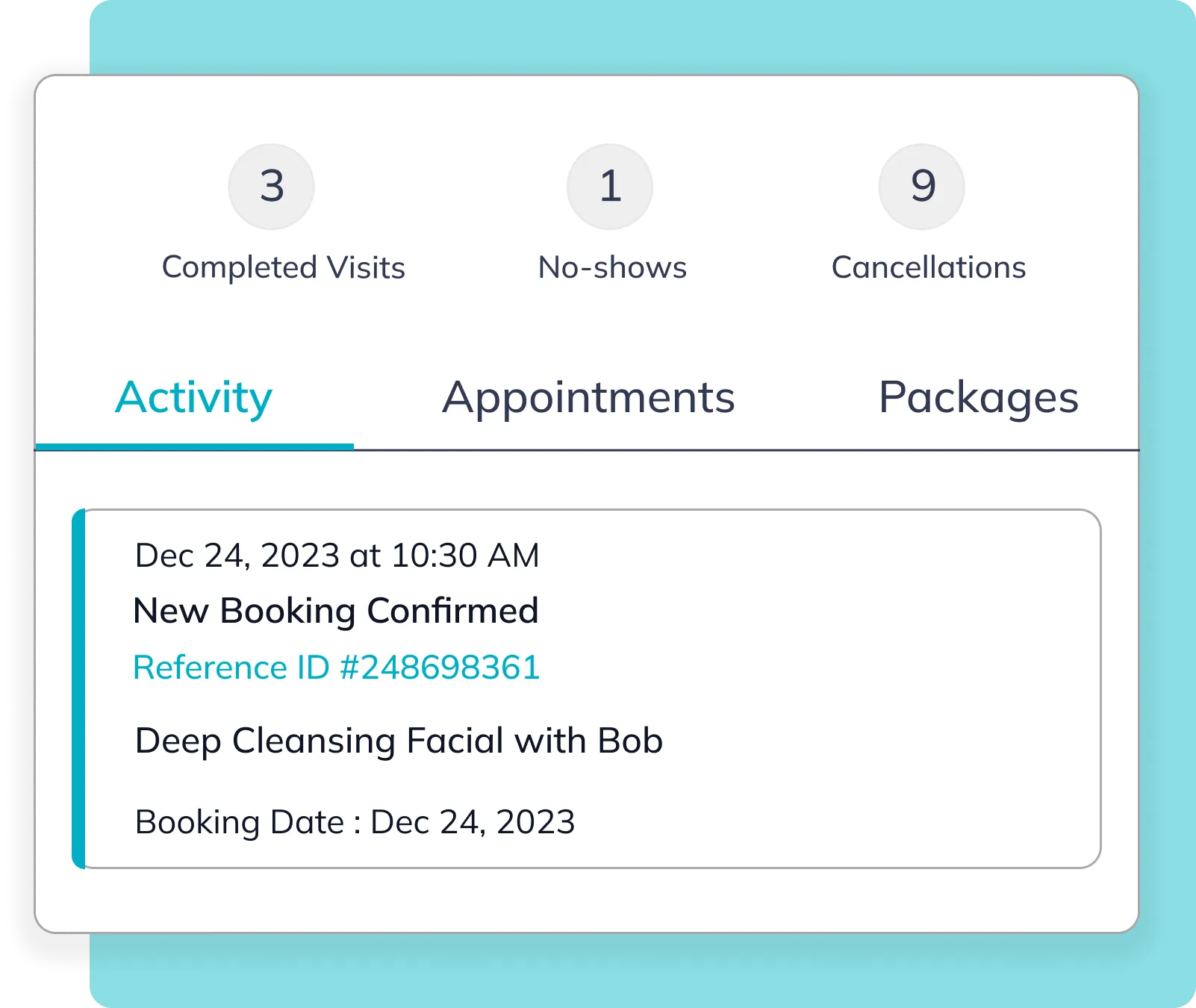Screen dimensions: 1196x1008
Task: Click the Booking Date line
Action: [x=355, y=823]
